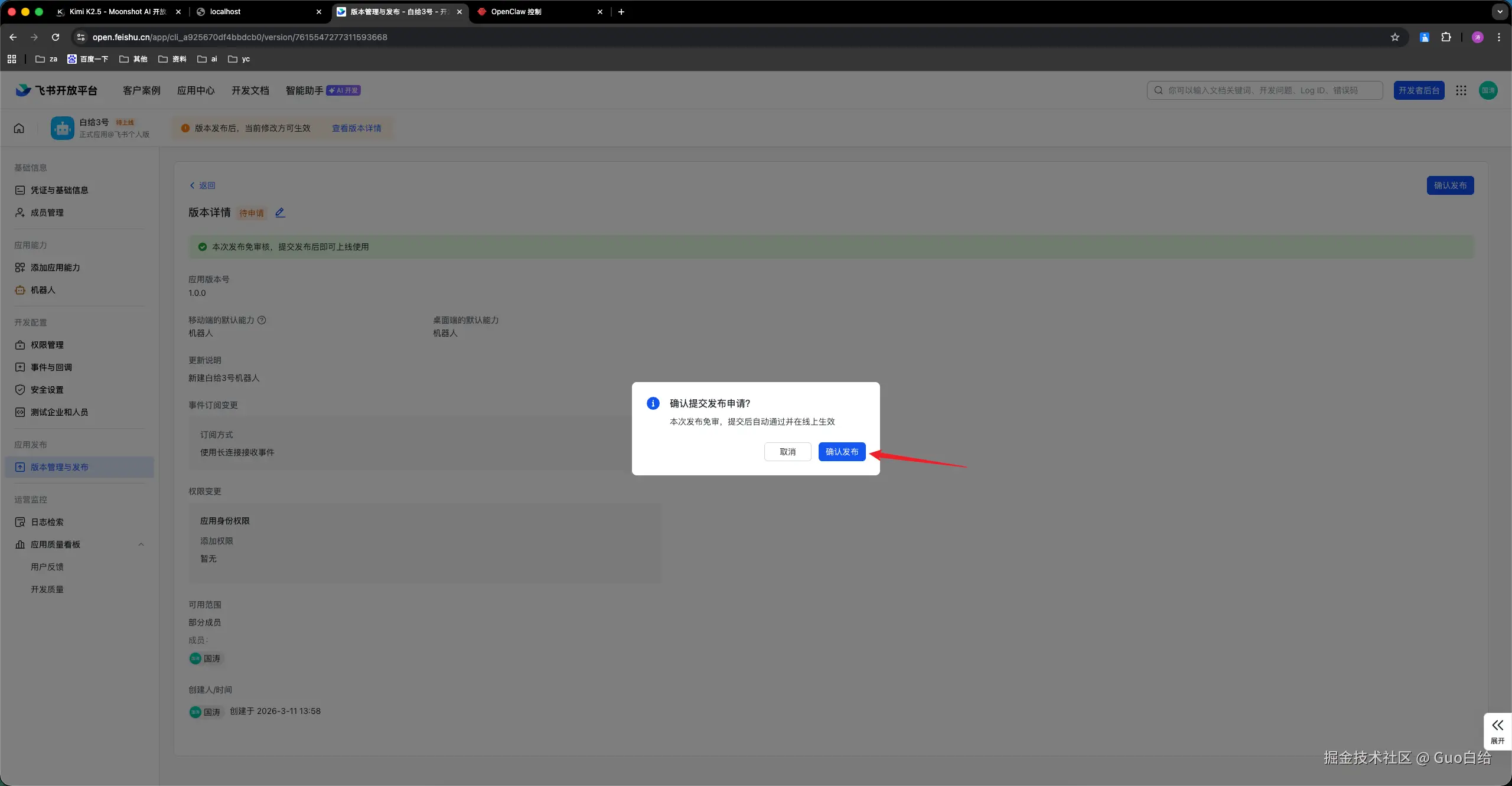
Task: Click the edit pencil next to 版本详情
Action: click(280, 213)
